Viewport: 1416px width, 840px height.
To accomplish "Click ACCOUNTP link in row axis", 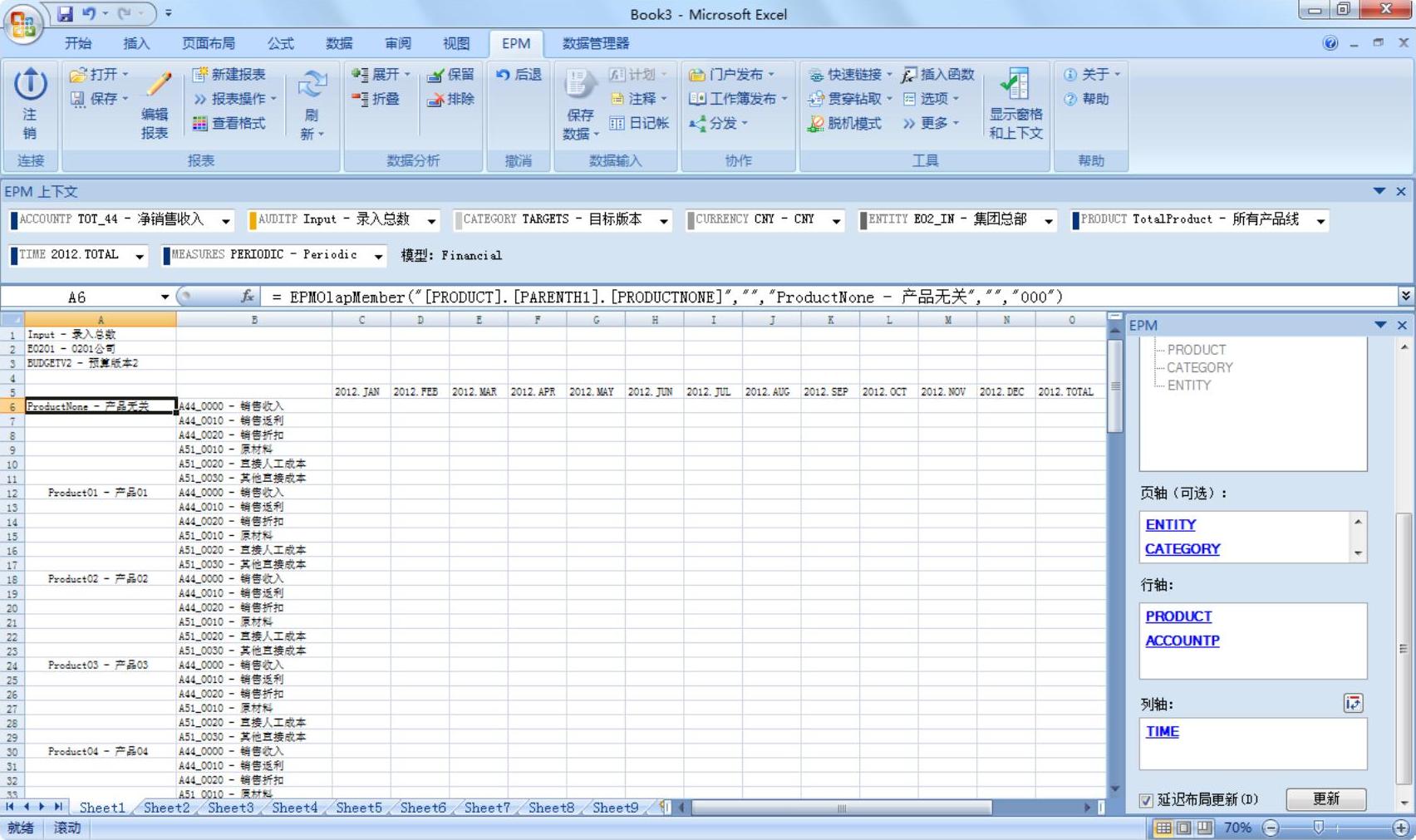I will coord(1182,641).
